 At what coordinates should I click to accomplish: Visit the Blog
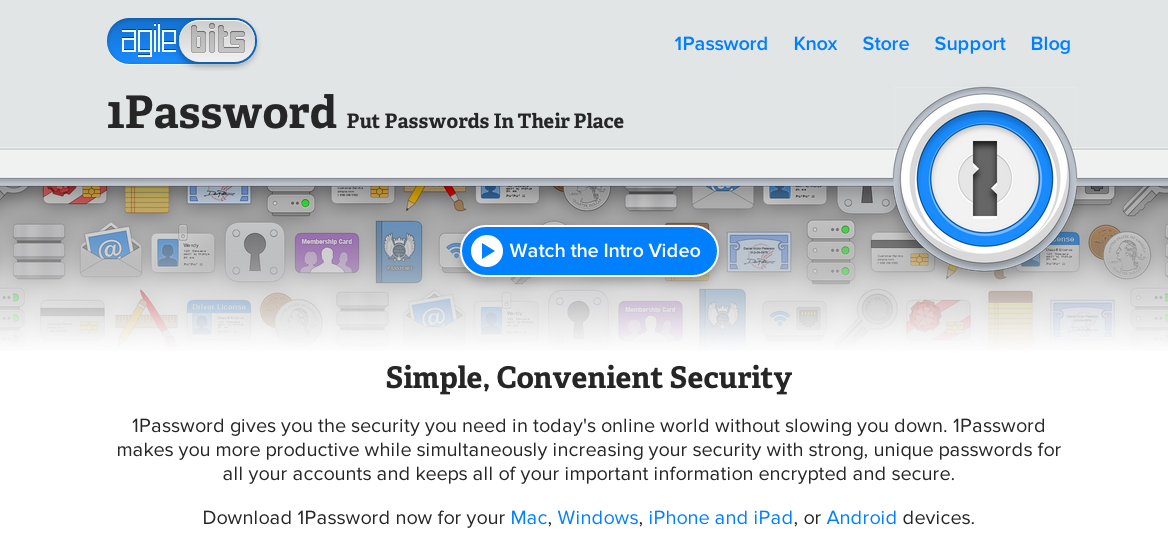click(x=1050, y=44)
